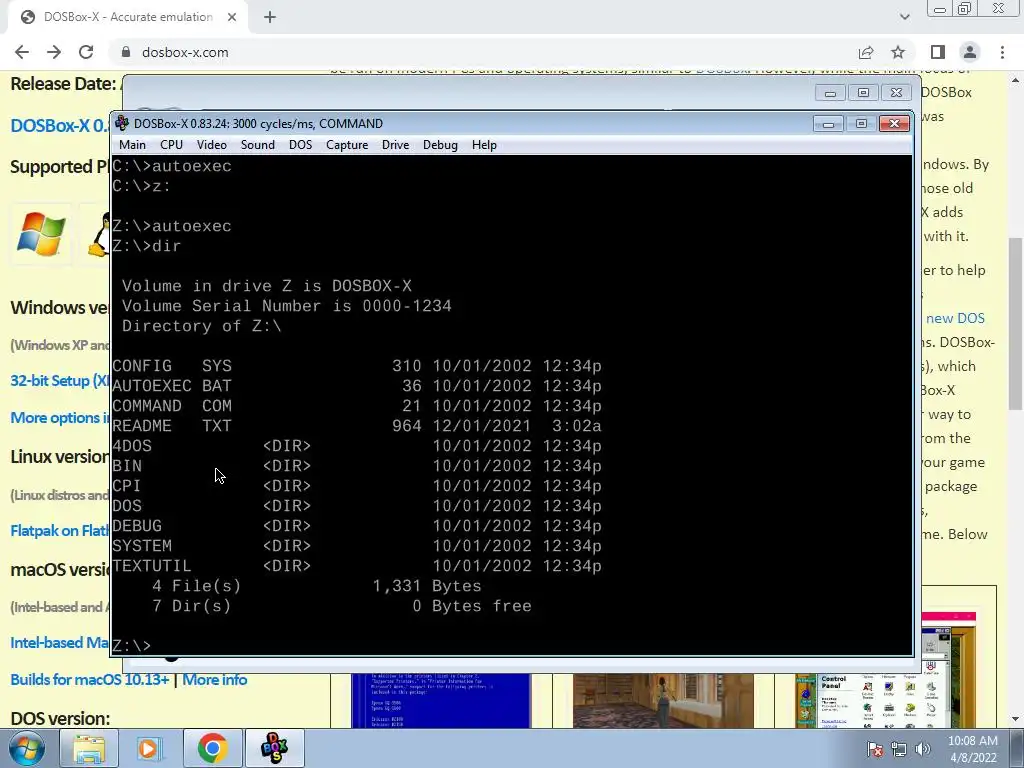
Task: Go back in the Chrome browser
Action: (22, 52)
